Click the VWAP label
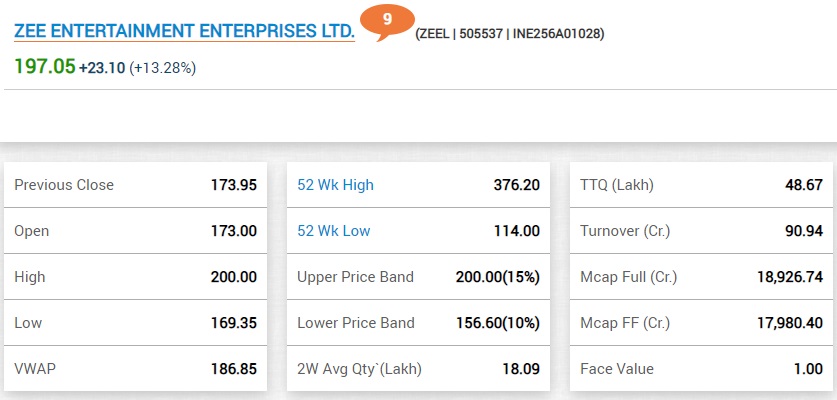The image size is (837, 400). (35, 369)
